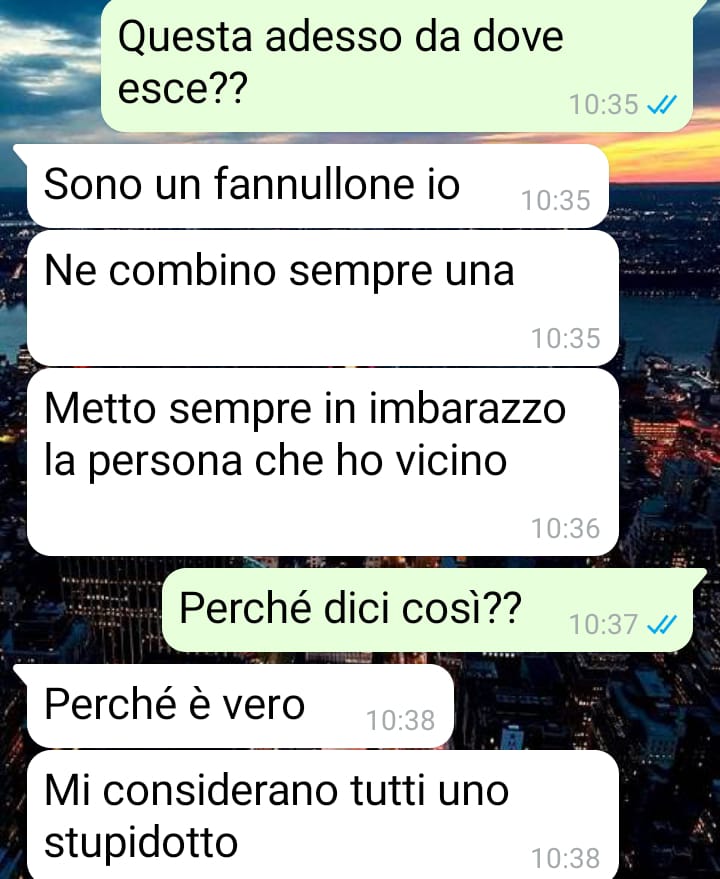Click the 10:36 timestamp
Image resolution: width=720 pixels, height=879 pixels.
point(565,529)
